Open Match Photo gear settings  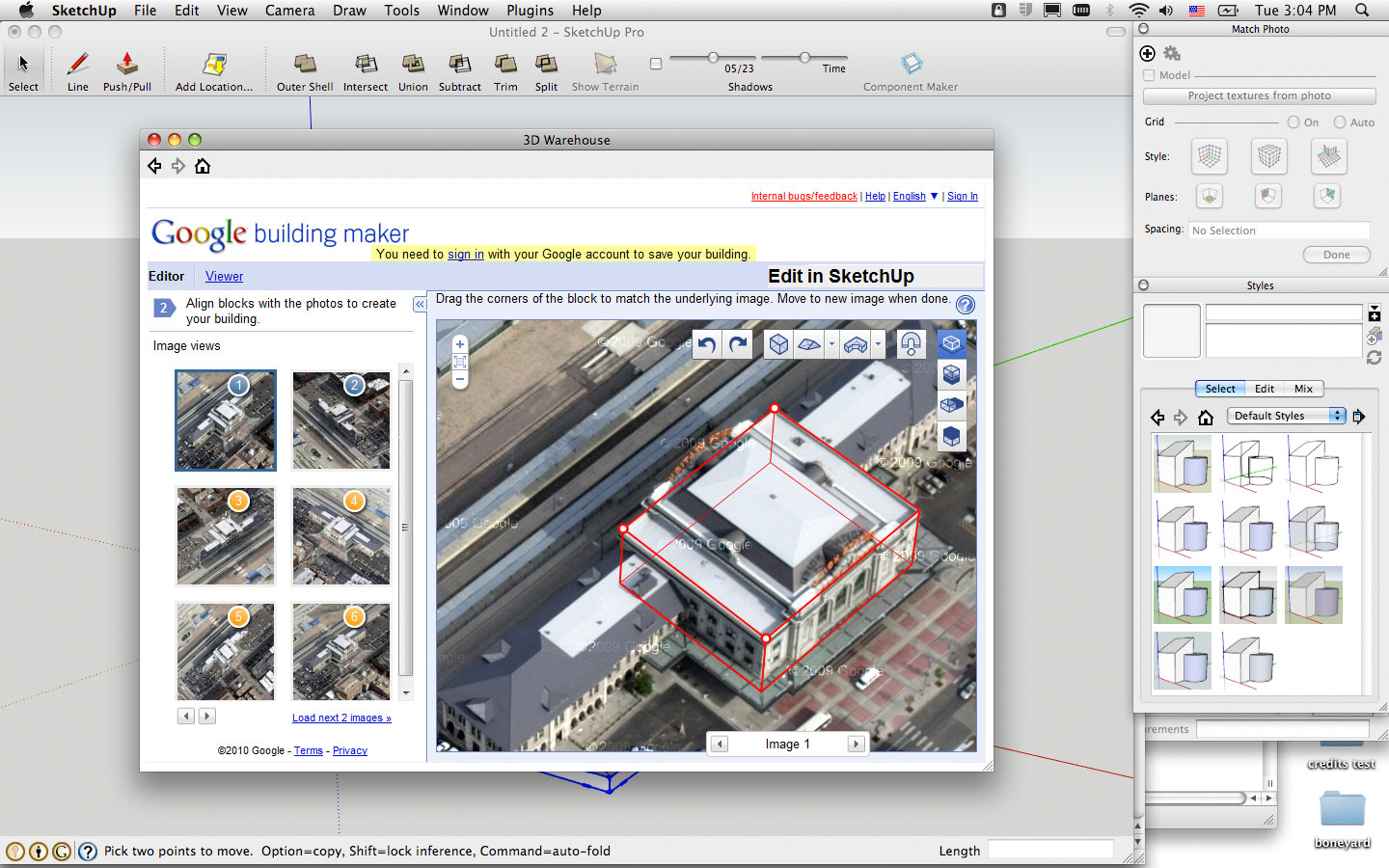(x=1172, y=54)
